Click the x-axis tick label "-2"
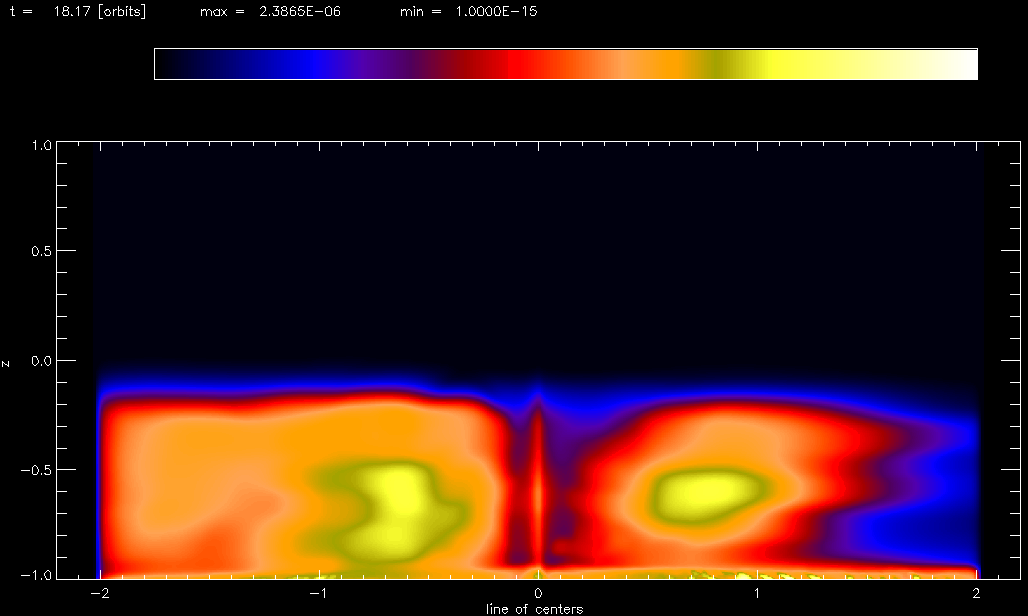 (97, 593)
